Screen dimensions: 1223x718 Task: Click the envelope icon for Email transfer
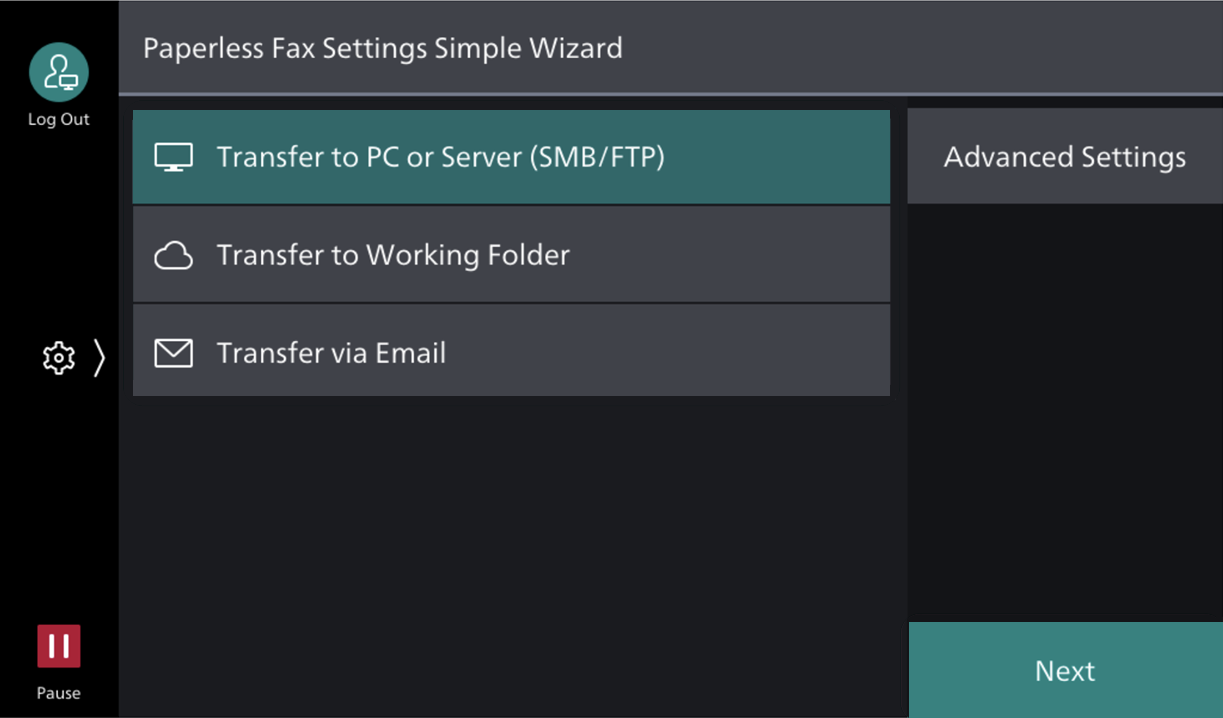point(173,351)
